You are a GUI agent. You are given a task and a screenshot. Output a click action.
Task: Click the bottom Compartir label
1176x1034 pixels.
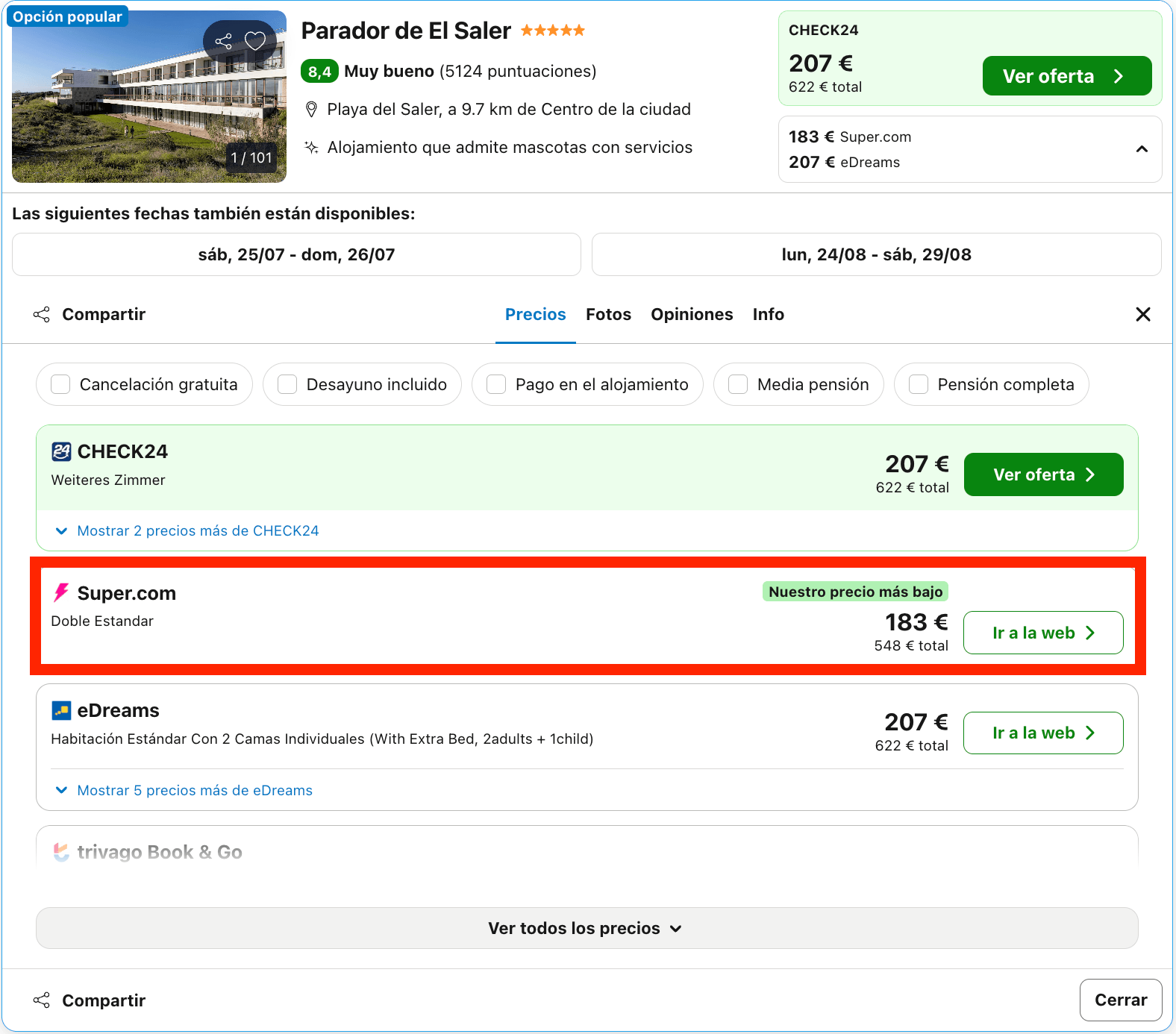coord(104,1000)
